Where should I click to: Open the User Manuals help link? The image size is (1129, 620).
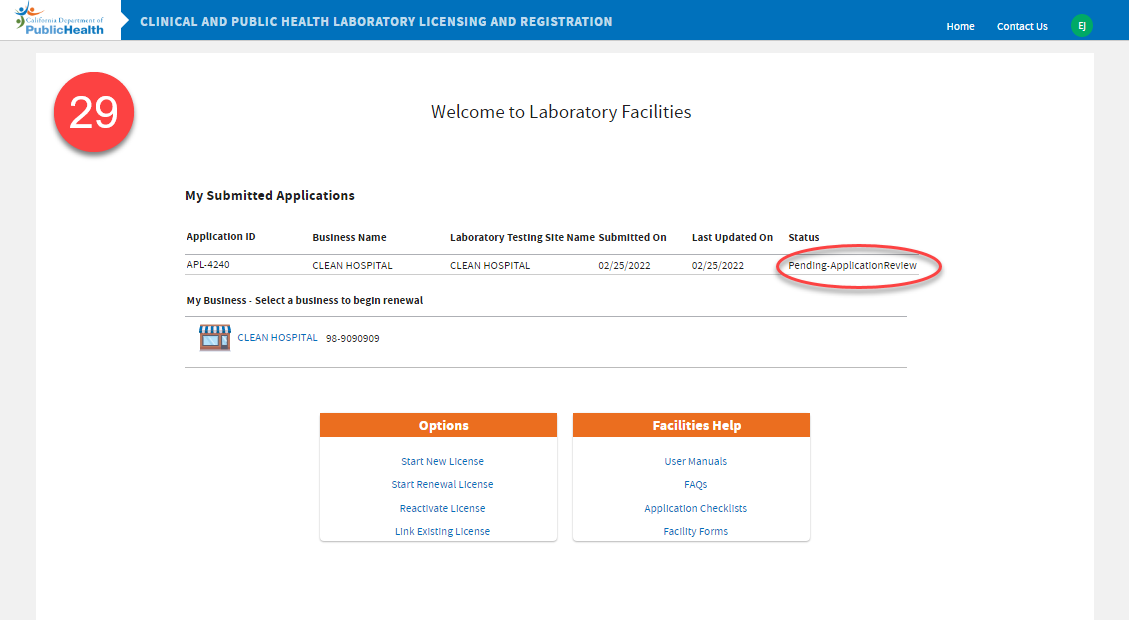pyautogui.click(x=696, y=462)
